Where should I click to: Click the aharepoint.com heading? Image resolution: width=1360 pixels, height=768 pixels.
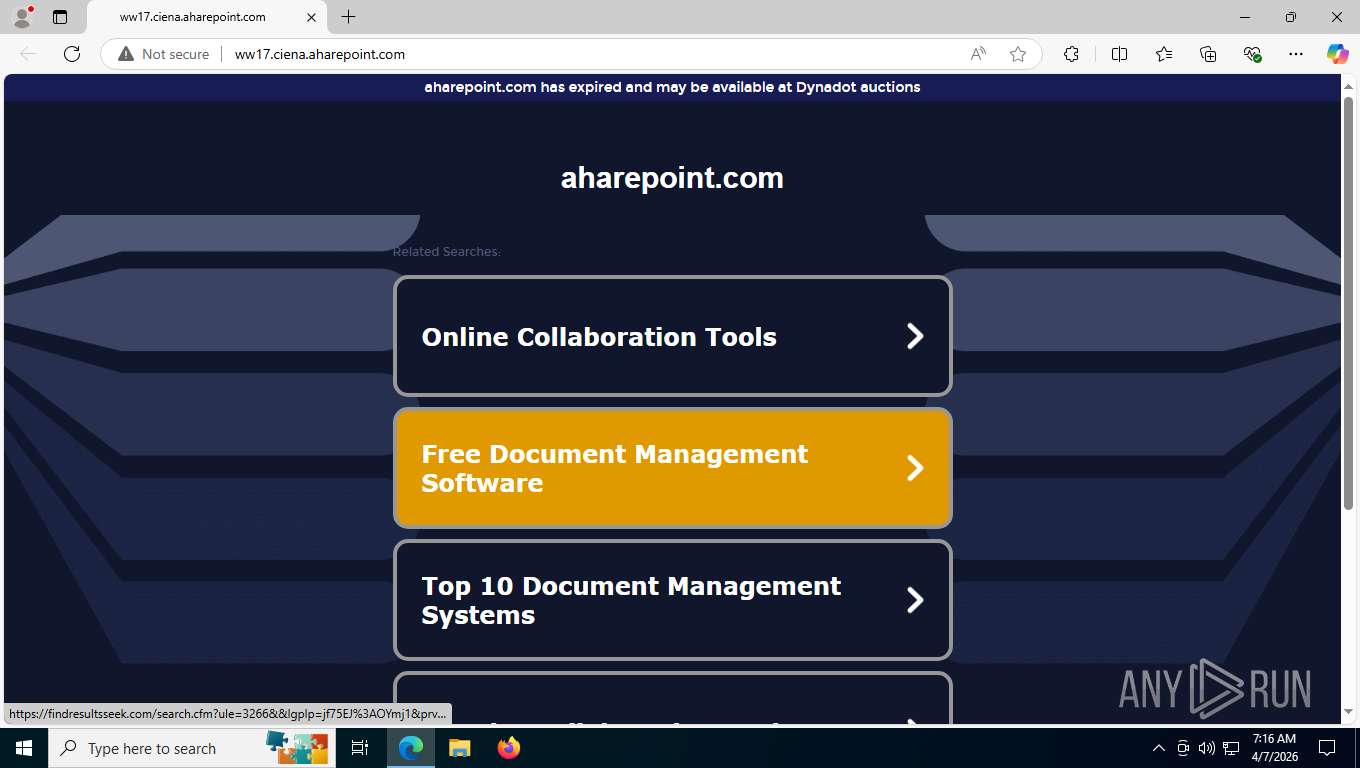click(x=672, y=178)
